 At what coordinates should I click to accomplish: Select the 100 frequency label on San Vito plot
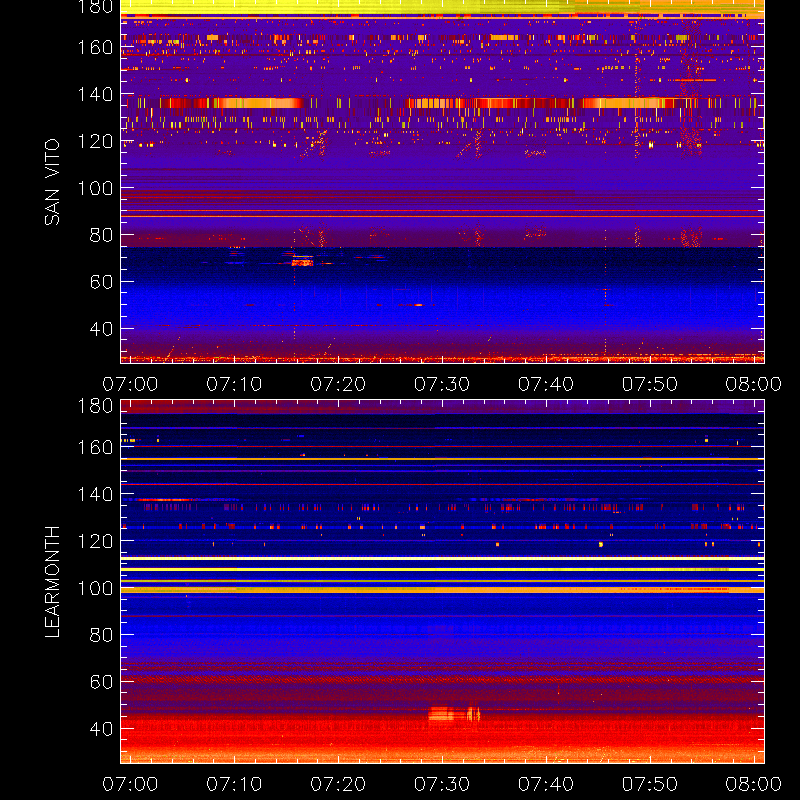coord(95,188)
